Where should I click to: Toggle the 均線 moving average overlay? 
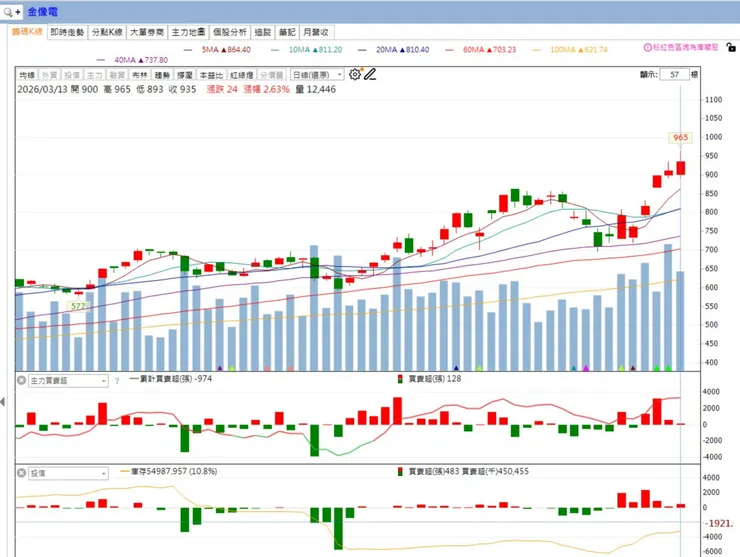27,75
